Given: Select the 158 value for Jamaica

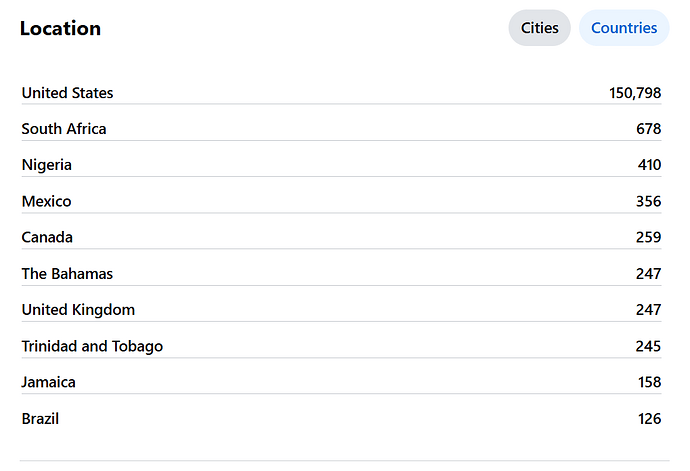Looking at the screenshot, I should [x=649, y=382].
